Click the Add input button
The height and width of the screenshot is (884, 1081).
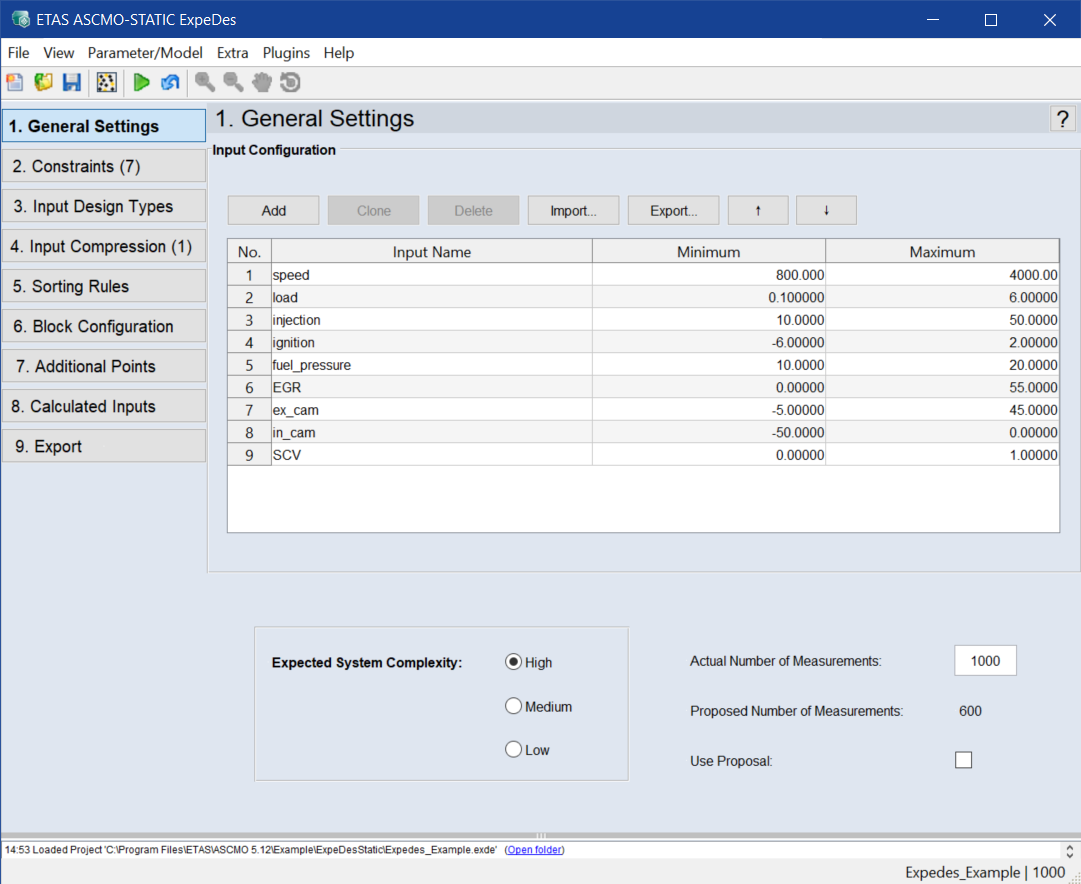273,211
